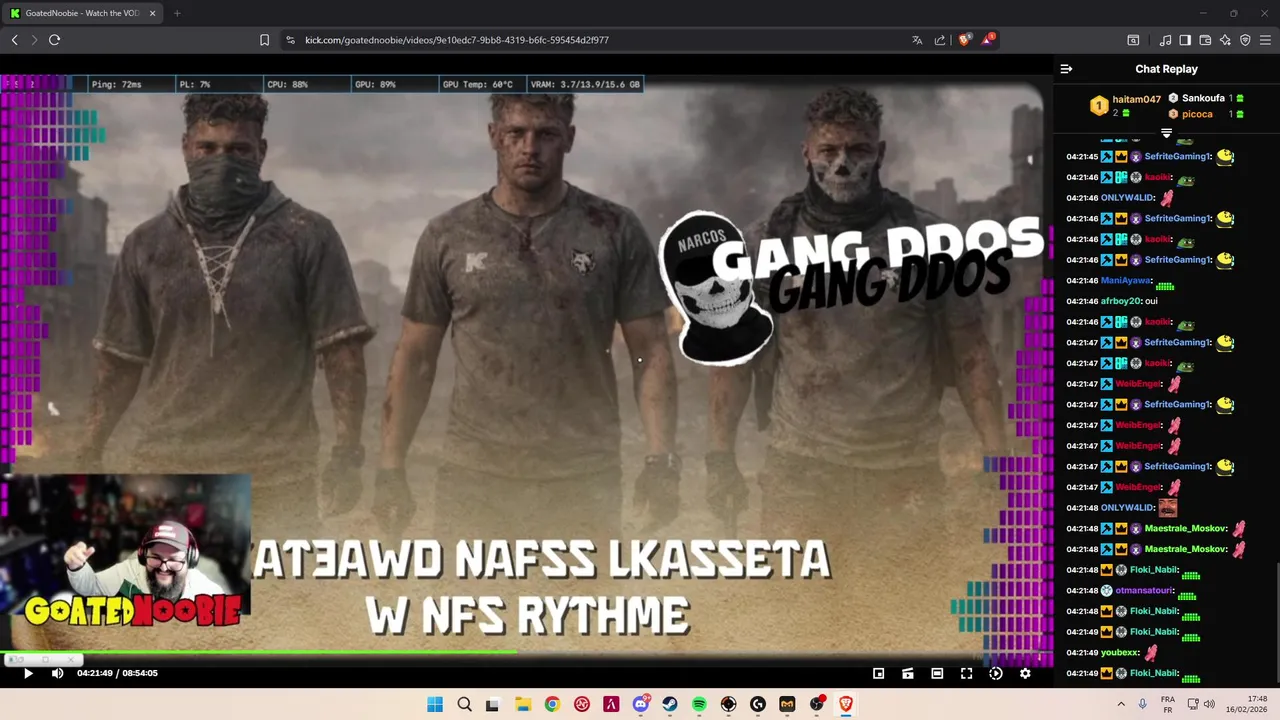Open Steam from taskbar
This screenshot has height=720, width=1280.
pos(670,705)
